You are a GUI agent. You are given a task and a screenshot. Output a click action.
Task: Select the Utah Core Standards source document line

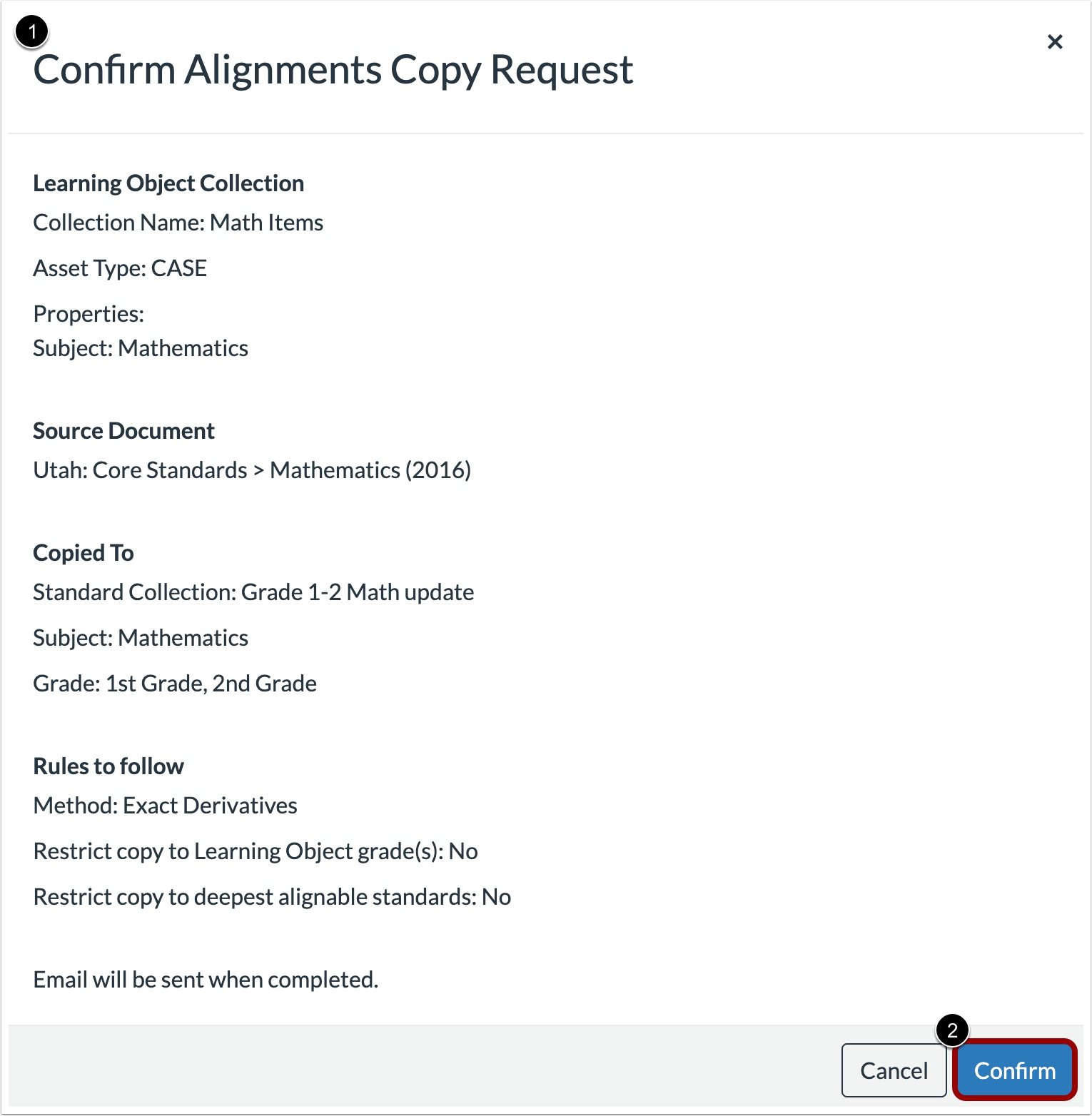pos(253,470)
